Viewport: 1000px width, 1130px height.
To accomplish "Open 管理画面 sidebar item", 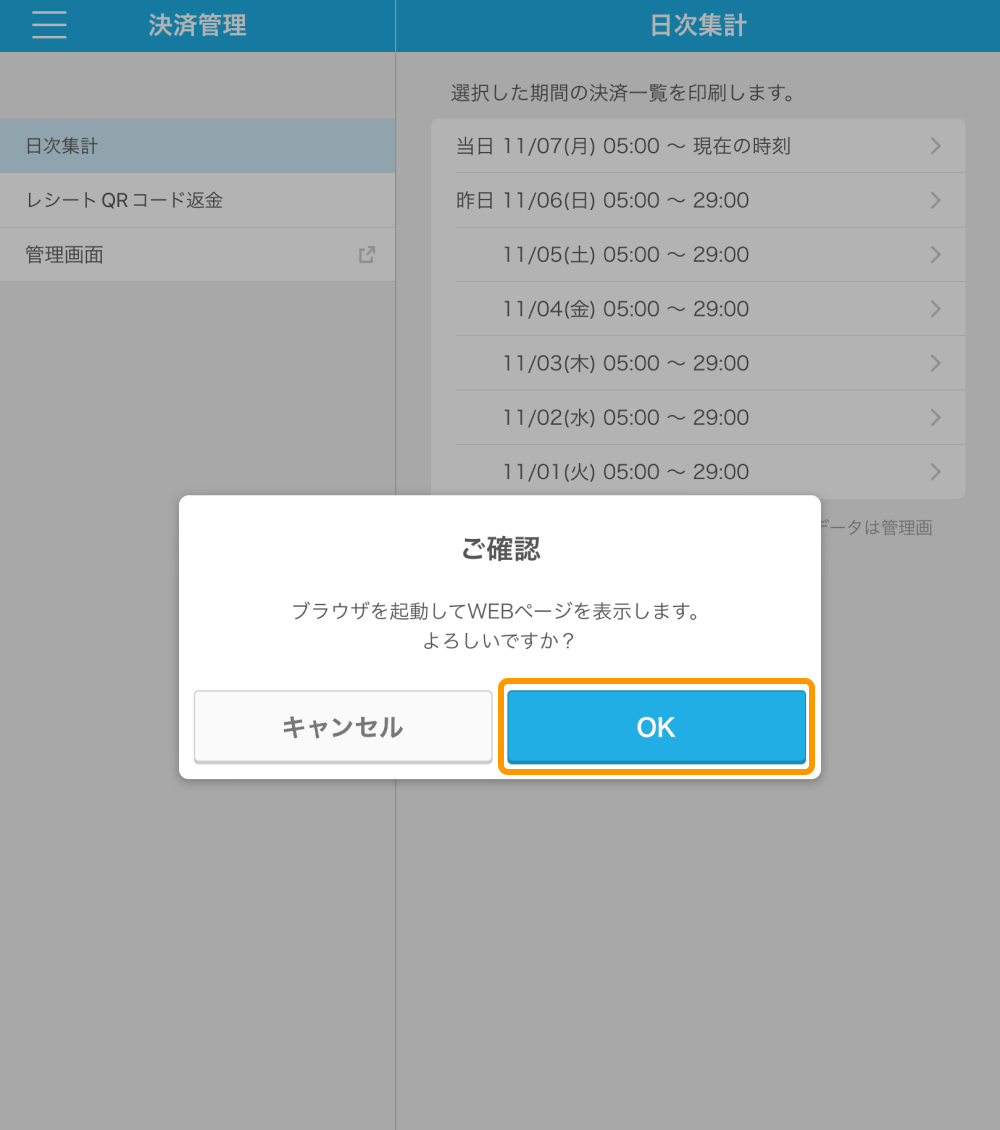I will point(65,255).
